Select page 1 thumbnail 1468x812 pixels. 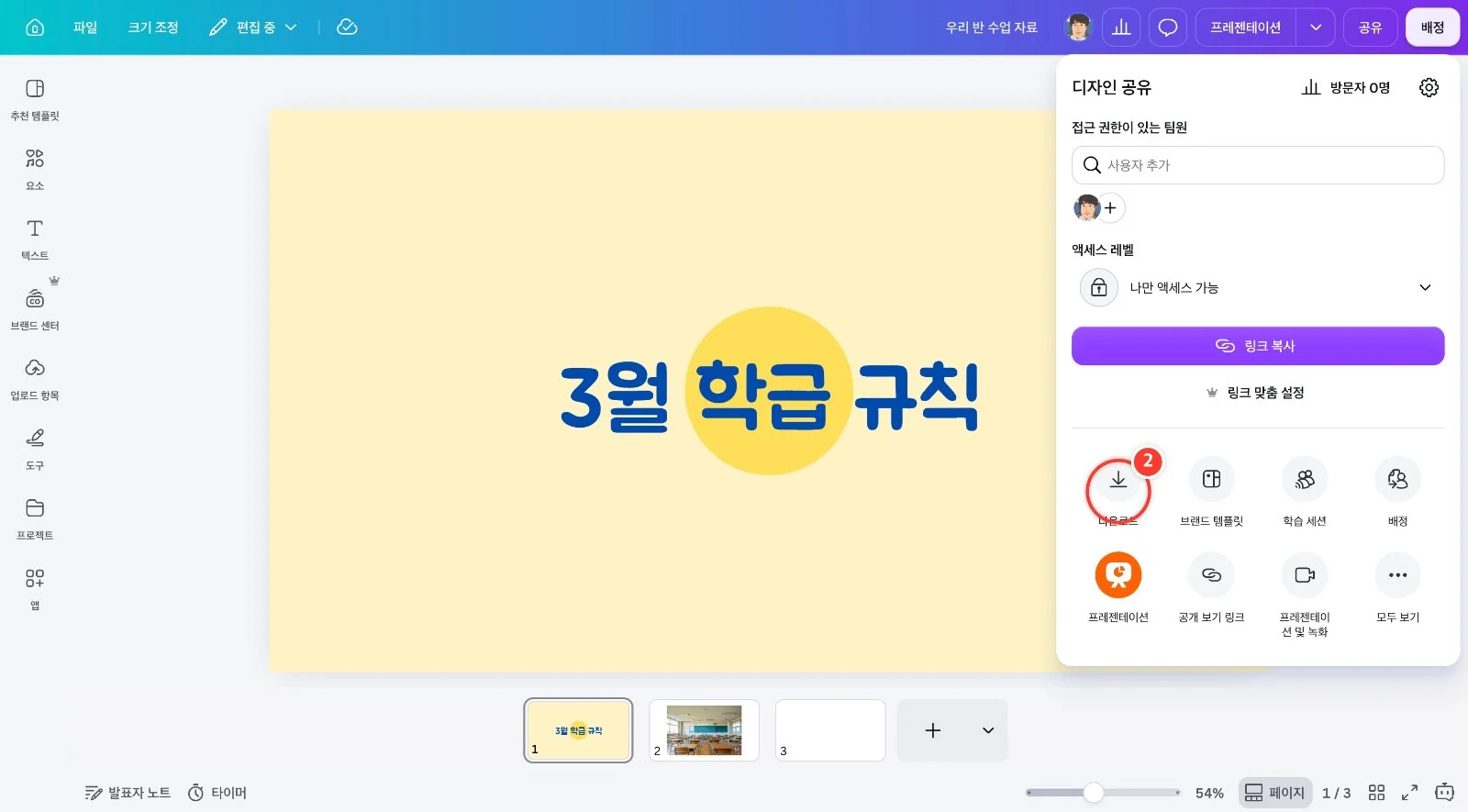578,730
